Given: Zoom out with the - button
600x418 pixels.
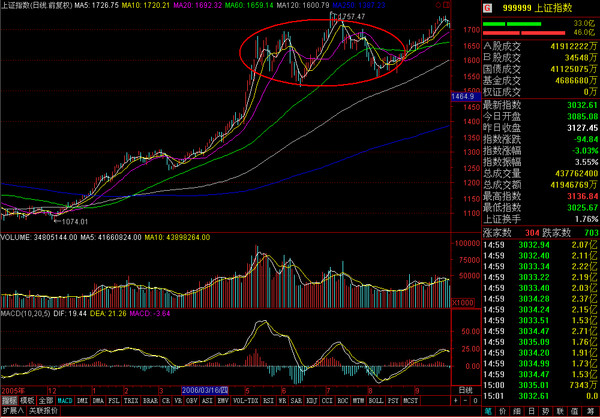Looking at the screenshot, I should [x=466, y=400].
